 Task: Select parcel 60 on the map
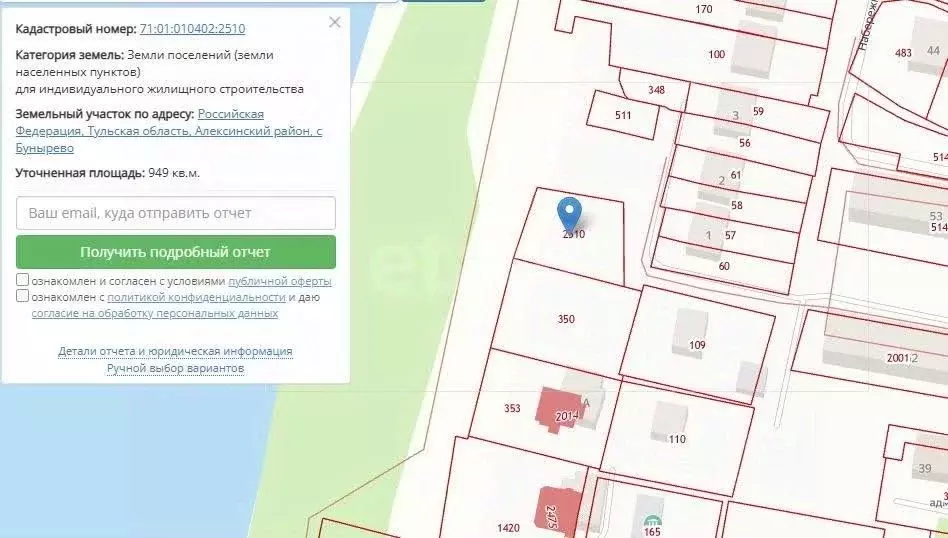(x=724, y=266)
